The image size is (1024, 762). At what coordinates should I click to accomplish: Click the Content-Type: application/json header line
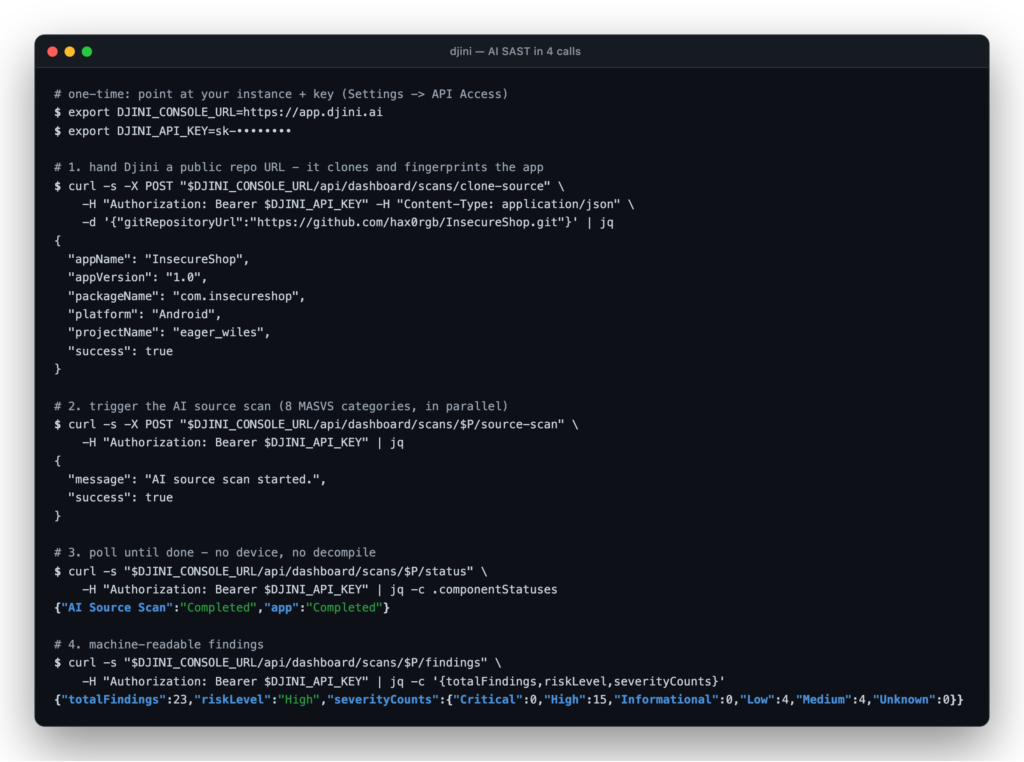[x=358, y=204]
